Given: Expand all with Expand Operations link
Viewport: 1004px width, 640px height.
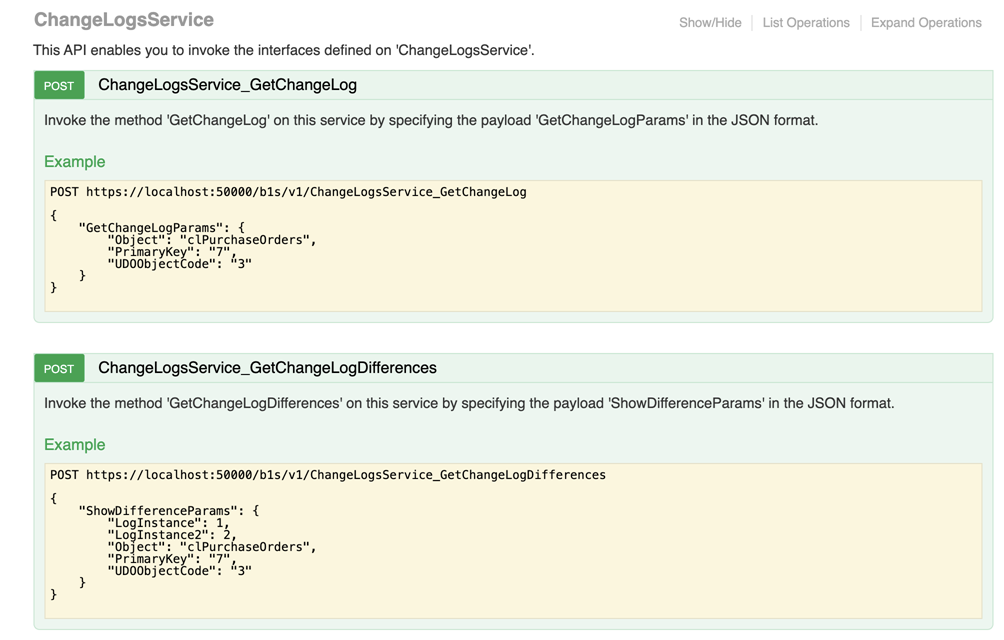Looking at the screenshot, I should tap(925, 22).
